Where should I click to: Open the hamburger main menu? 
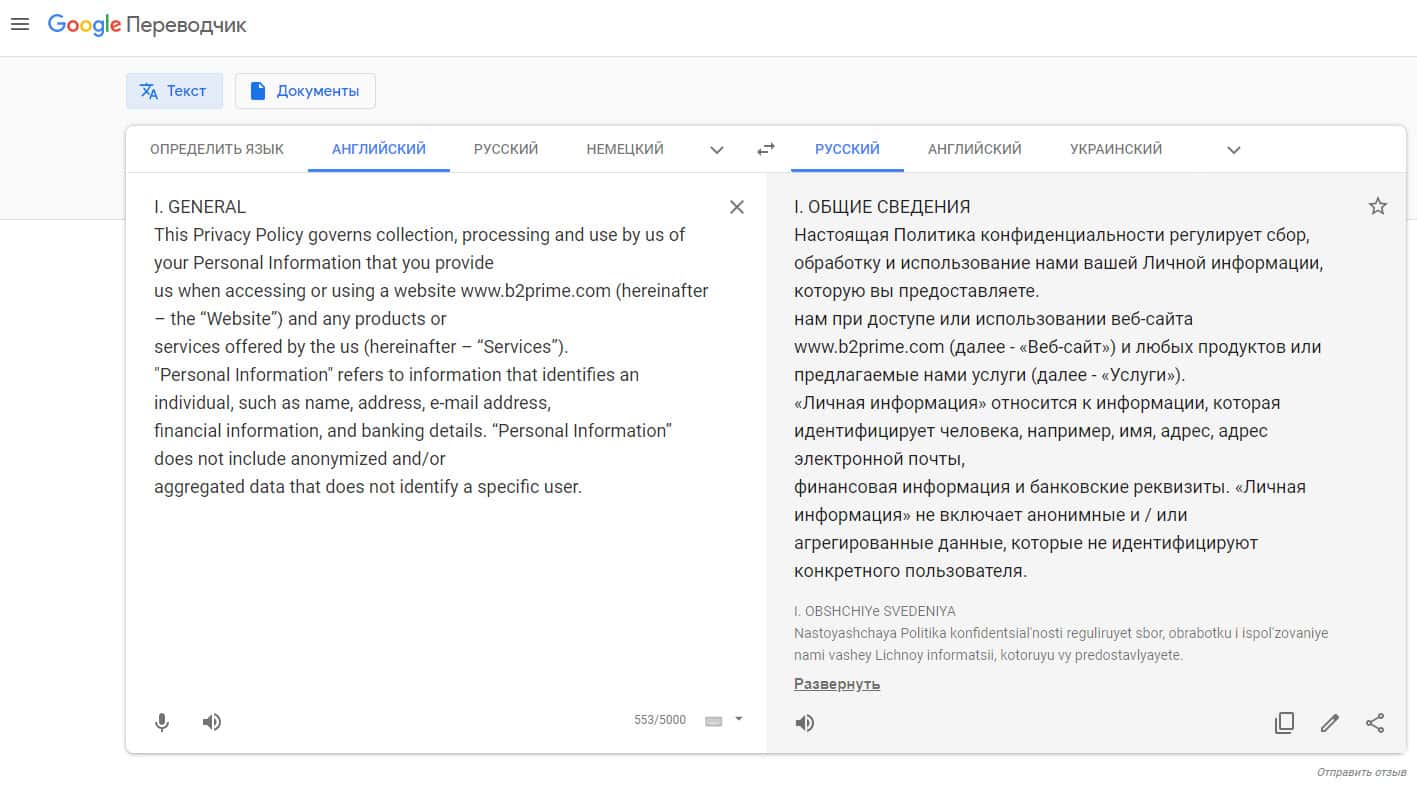pyautogui.click(x=20, y=25)
